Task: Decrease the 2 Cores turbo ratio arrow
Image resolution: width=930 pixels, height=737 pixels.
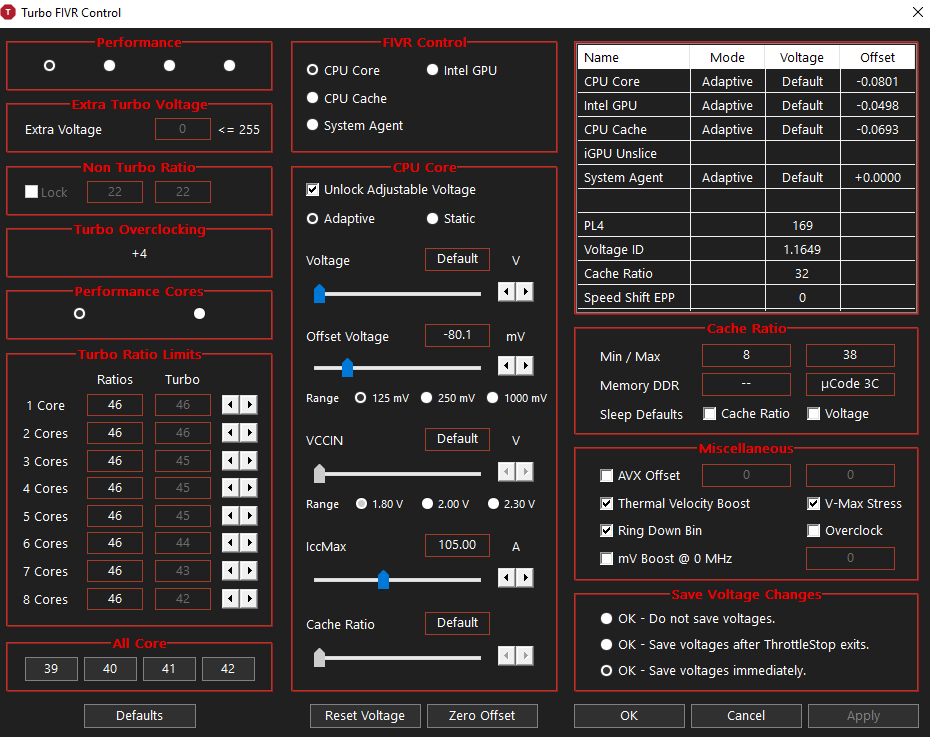Action: coord(230,433)
